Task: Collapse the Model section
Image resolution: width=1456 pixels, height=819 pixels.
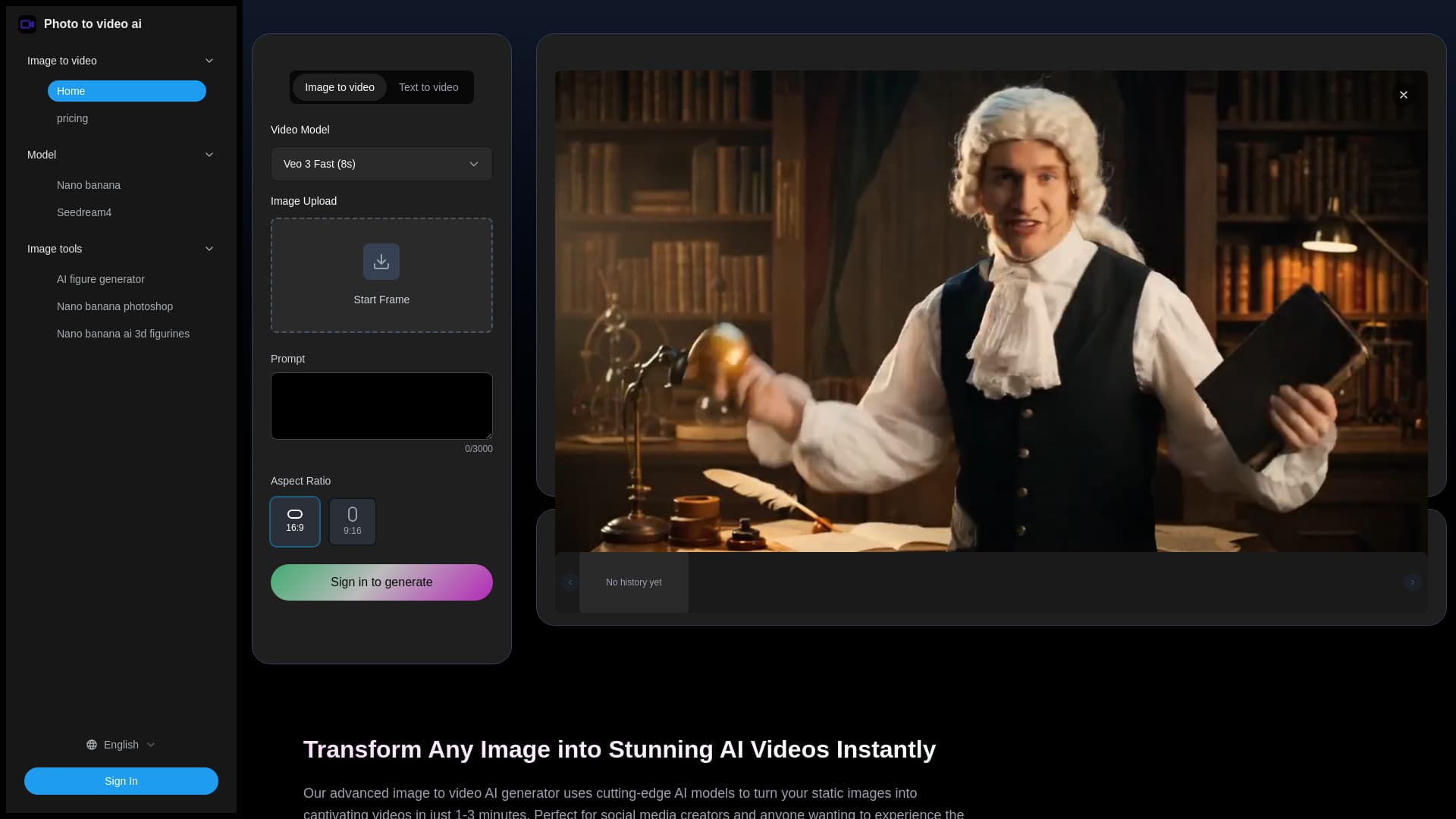Action: [209, 155]
